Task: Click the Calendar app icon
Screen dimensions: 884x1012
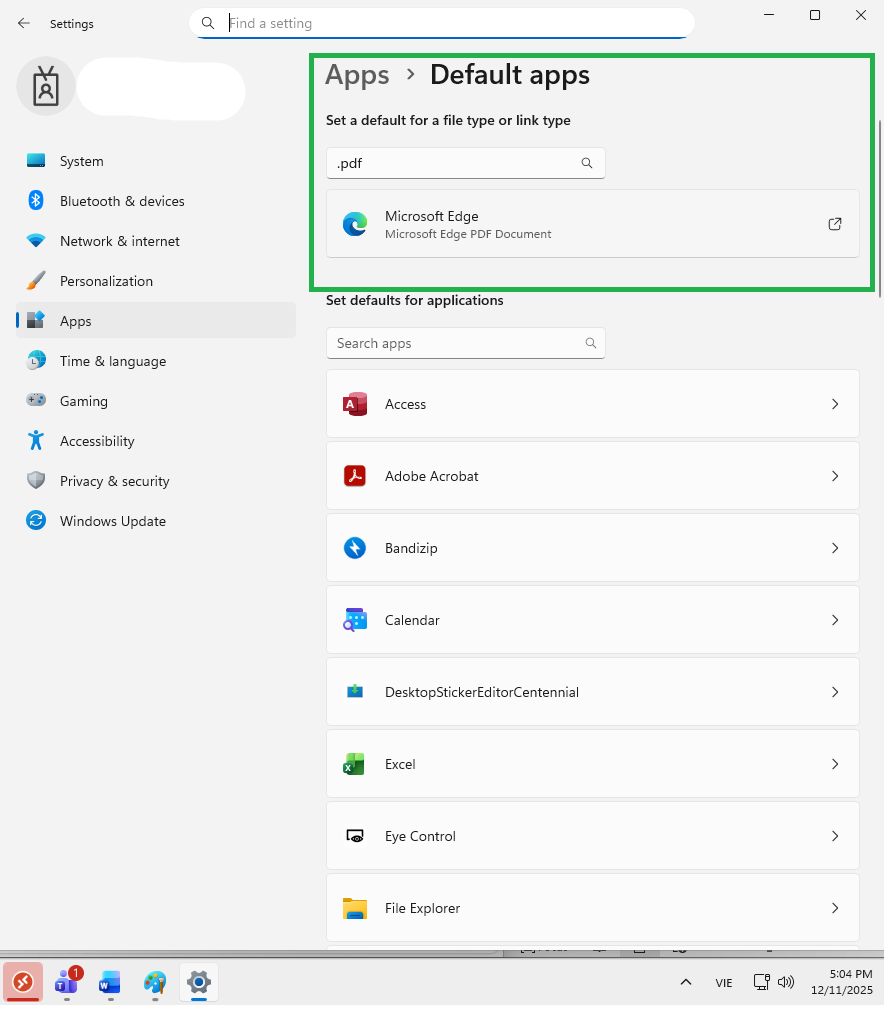Action: (355, 620)
